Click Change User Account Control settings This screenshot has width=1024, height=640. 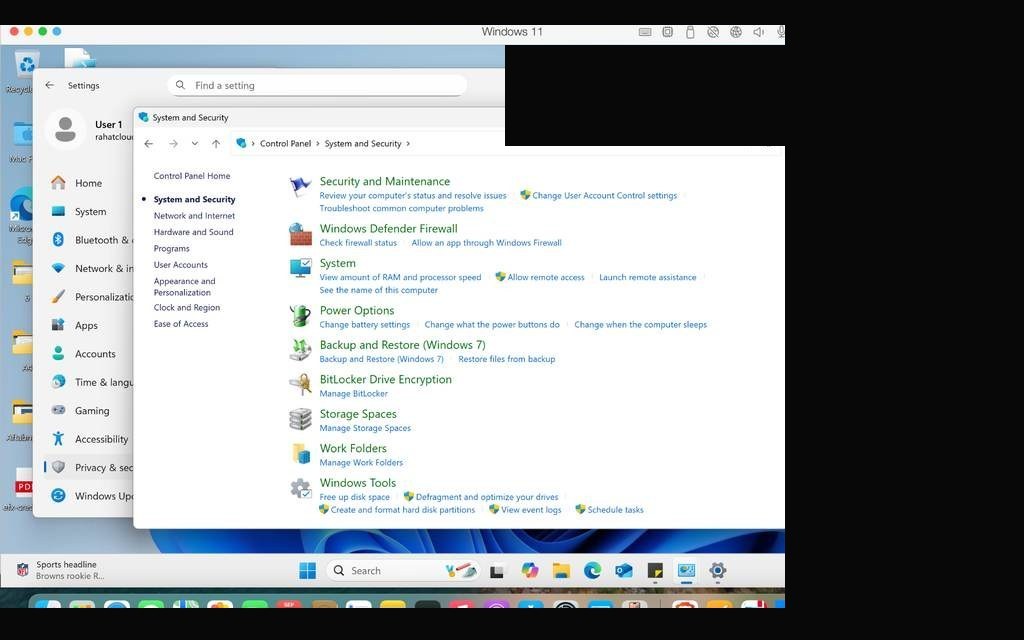click(x=605, y=195)
